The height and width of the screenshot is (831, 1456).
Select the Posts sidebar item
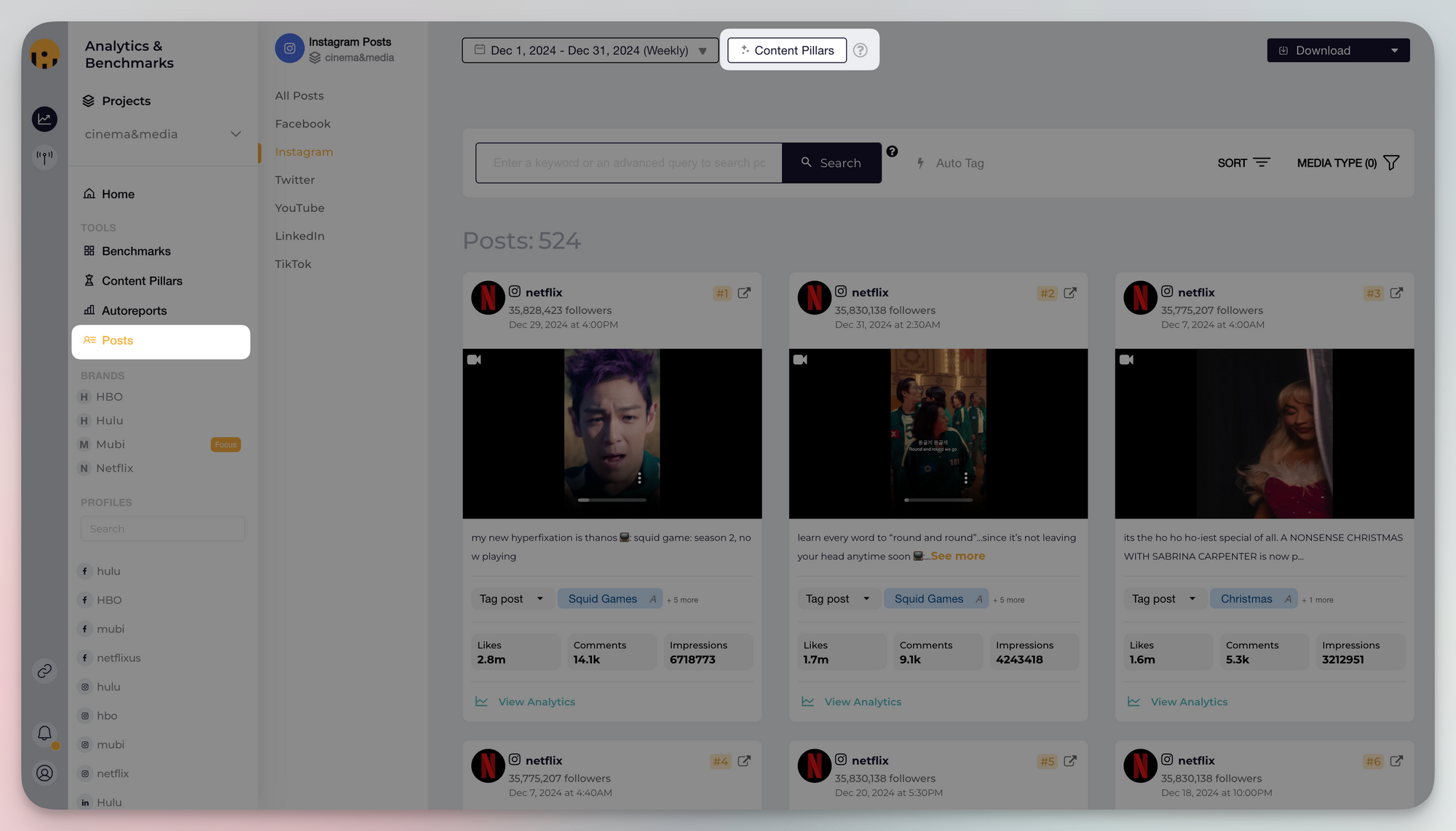click(161, 342)
